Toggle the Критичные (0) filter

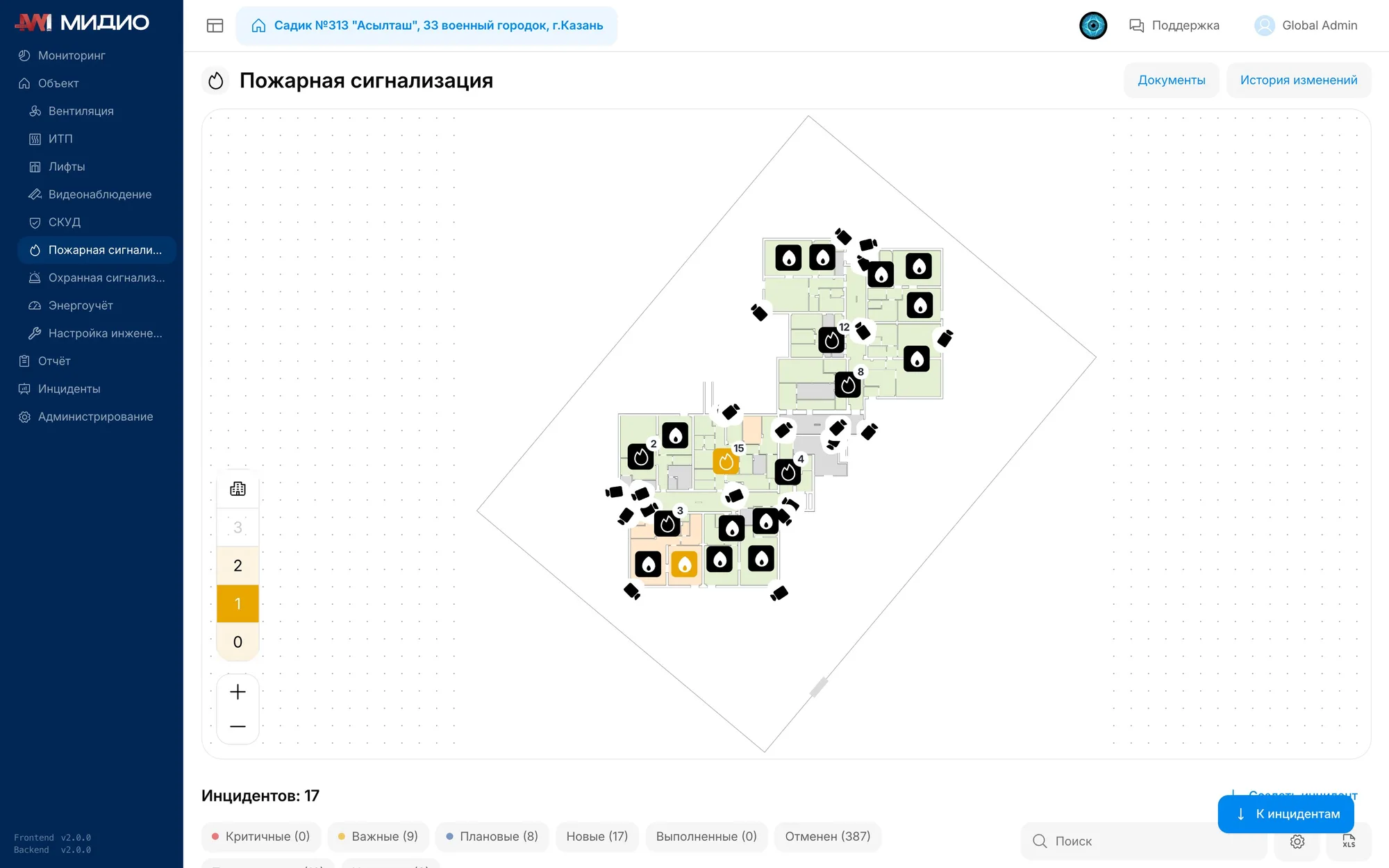pyautogui.click(x=261, y=836)
